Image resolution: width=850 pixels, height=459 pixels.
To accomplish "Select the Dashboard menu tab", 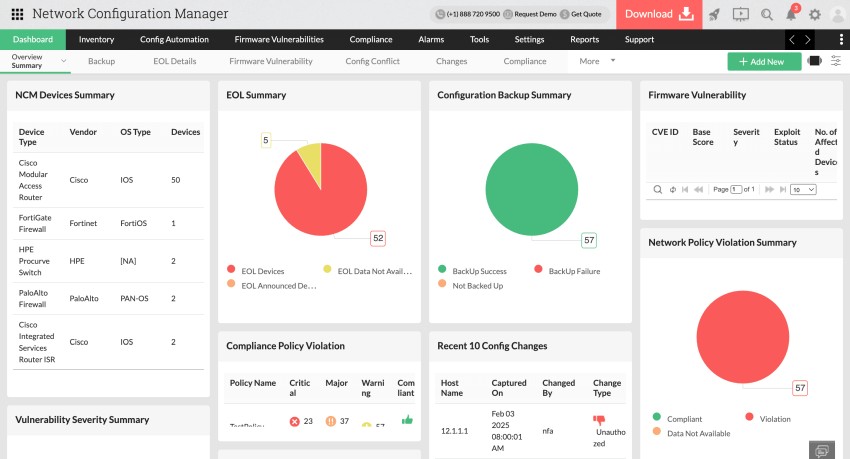I will [33, 39].
